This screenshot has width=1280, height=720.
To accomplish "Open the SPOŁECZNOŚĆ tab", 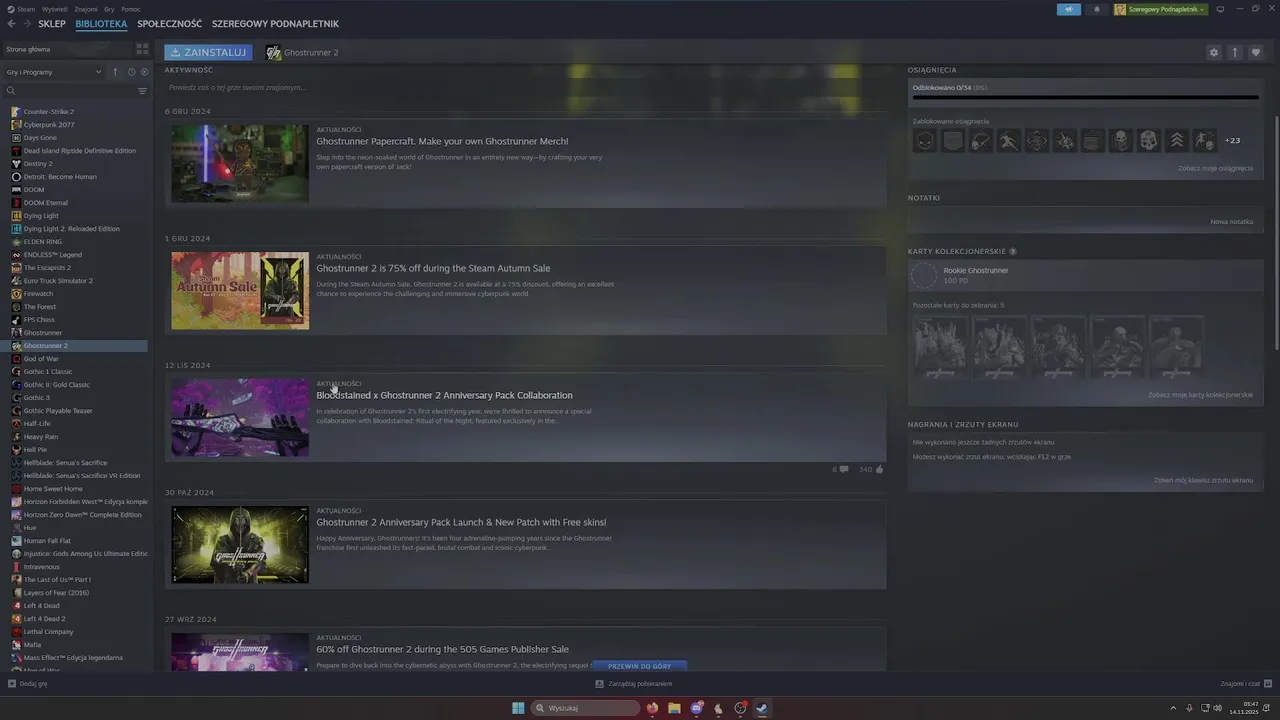I will click(x=170, y=24).
